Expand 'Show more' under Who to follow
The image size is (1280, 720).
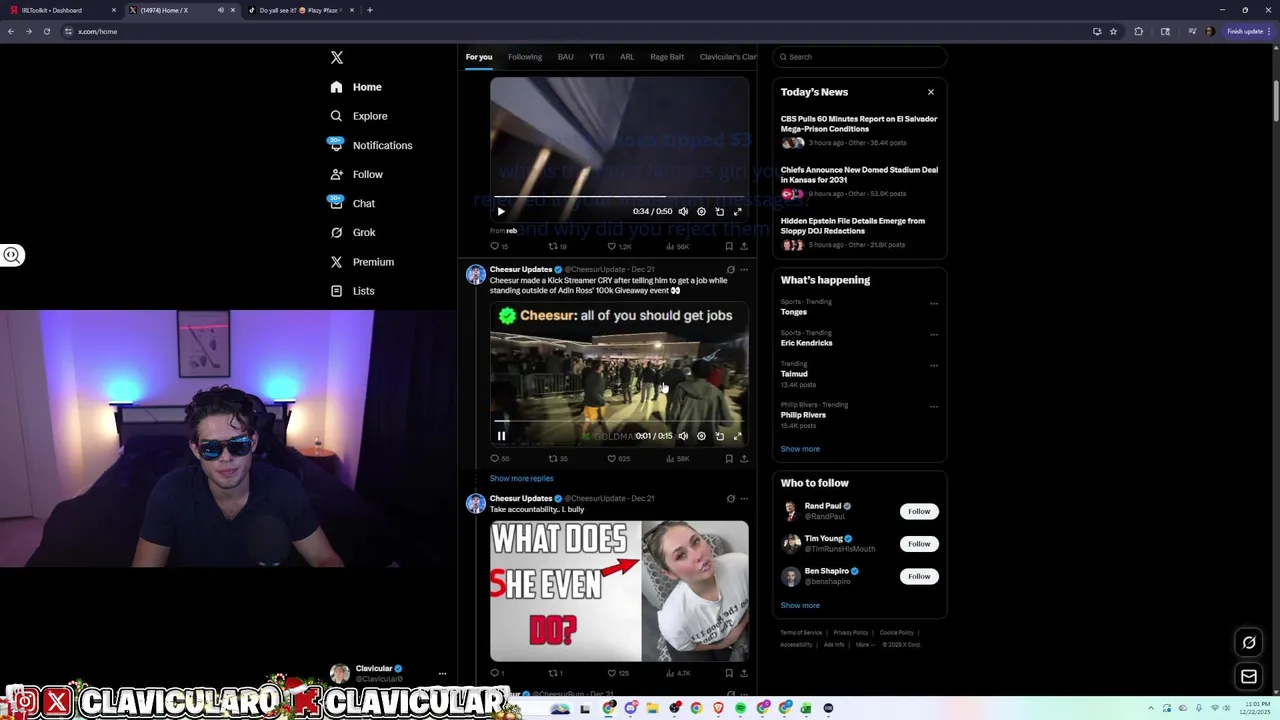point(800,605)
